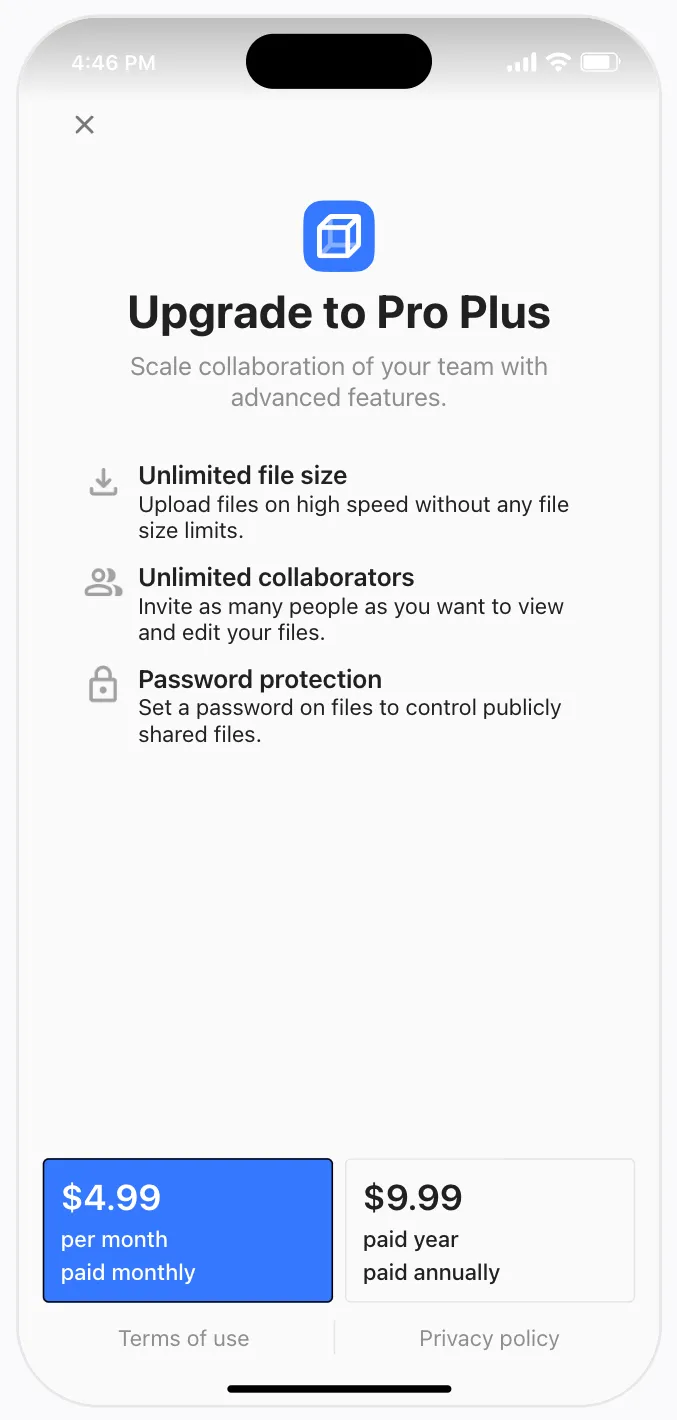Open the Terms of use link
The width and height of the screenshot is (677, 1420).
(184, 1338)
